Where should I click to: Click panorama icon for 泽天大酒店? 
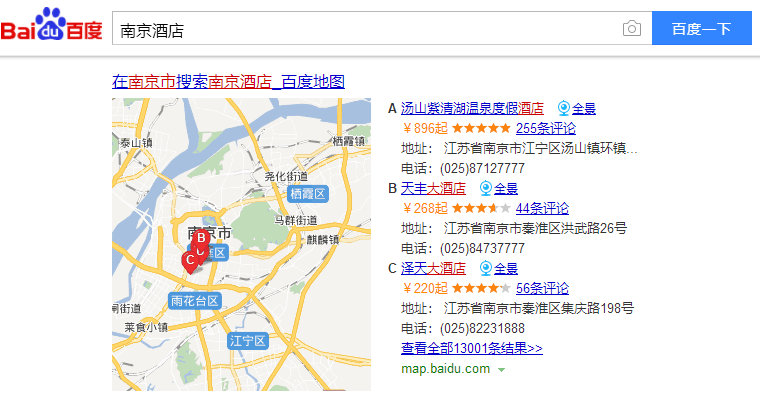(485, 268)
